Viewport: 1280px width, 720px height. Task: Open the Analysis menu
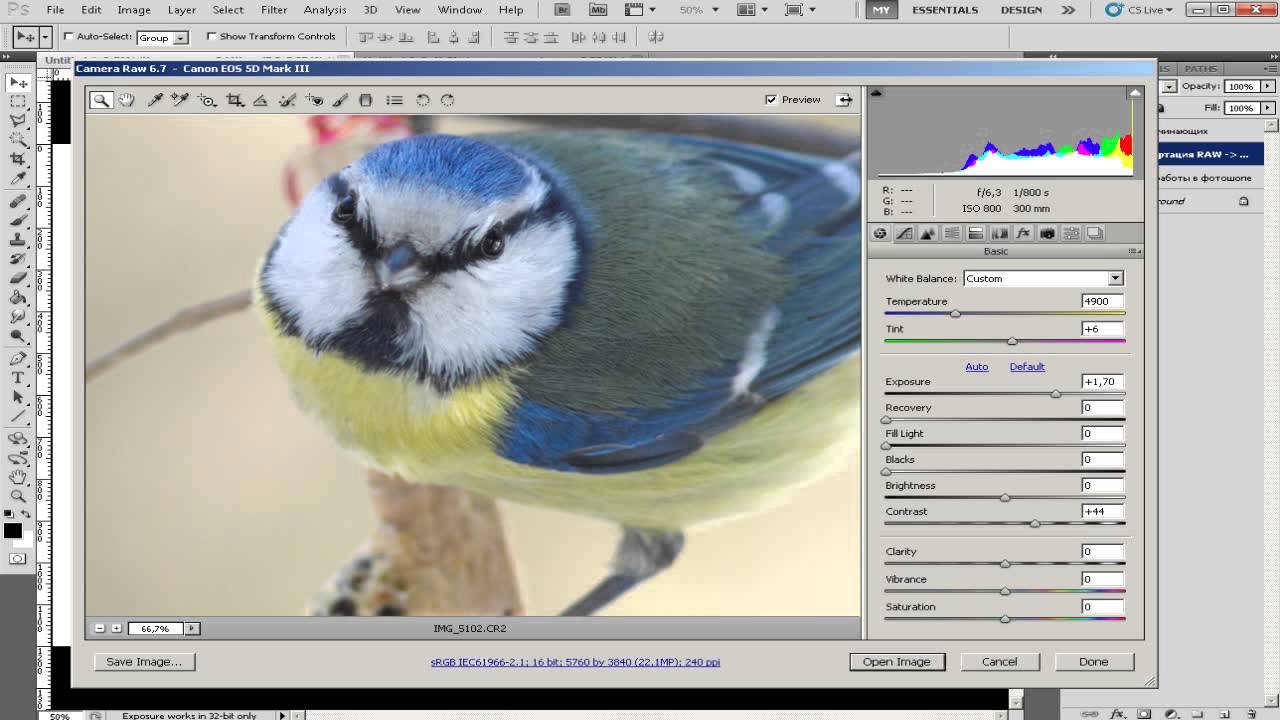325,10
